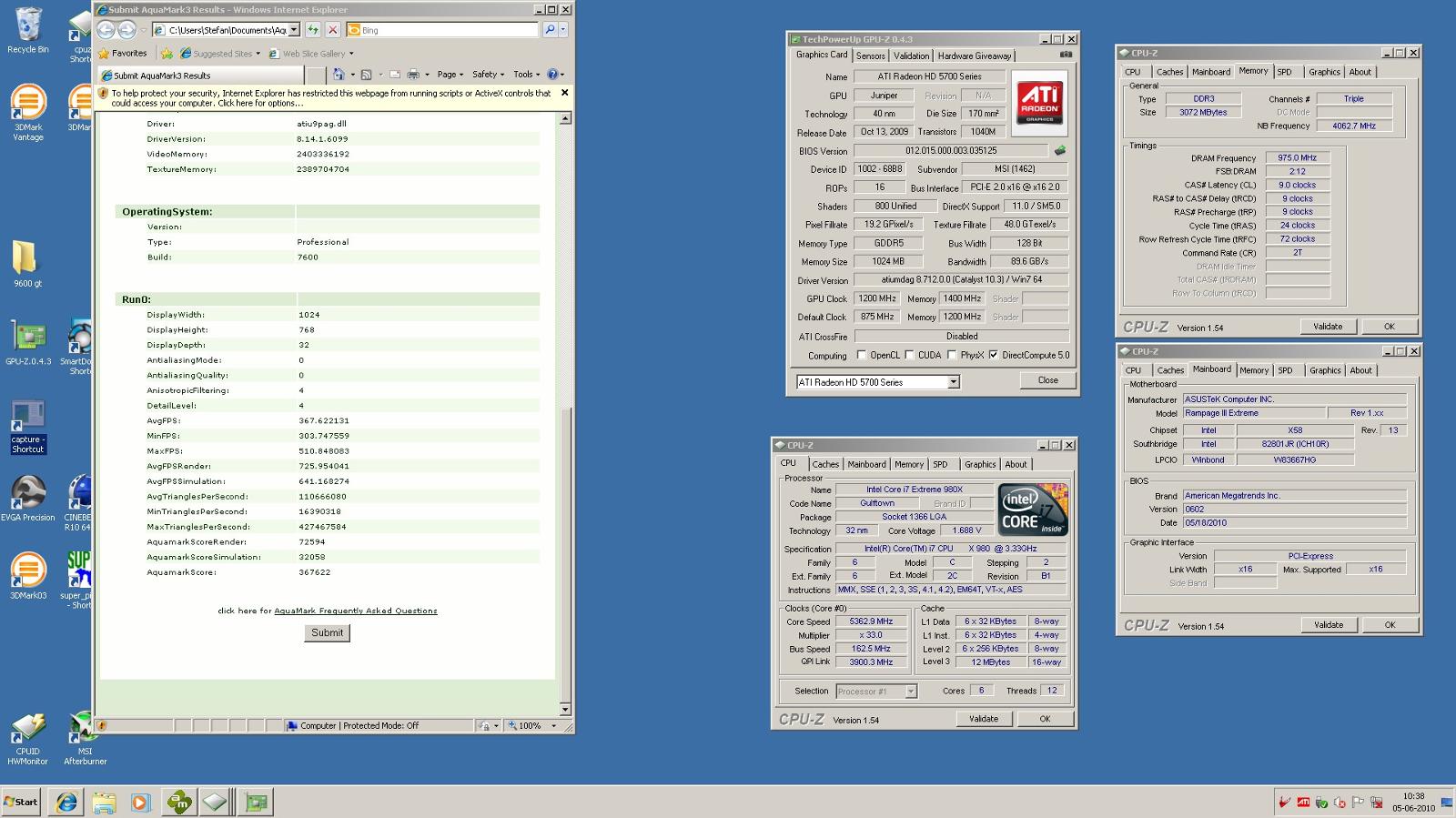Click the empty new tab button in IE
Image resolution: width=1456 pixels, height=818 pixels.
(x=315, y=76)
